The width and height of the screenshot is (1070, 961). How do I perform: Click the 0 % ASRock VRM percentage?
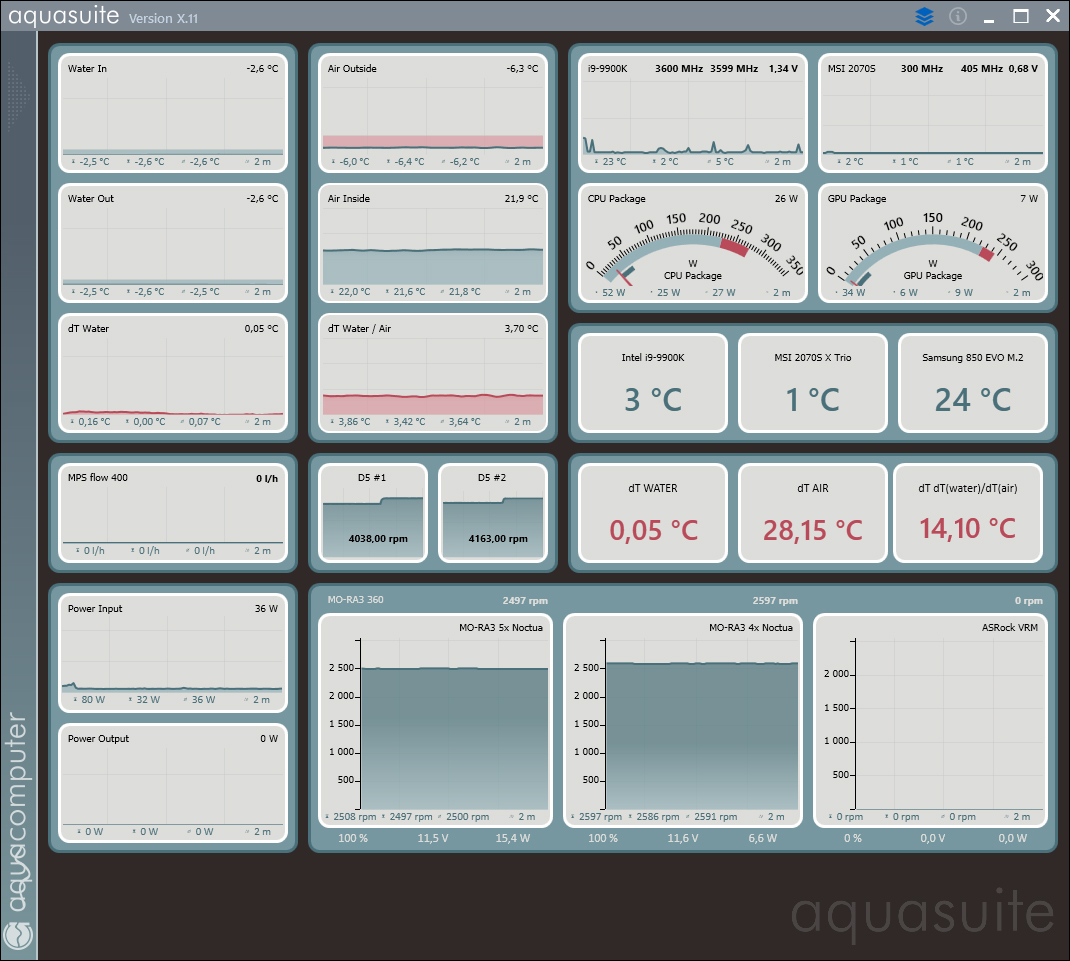(852, 838)
